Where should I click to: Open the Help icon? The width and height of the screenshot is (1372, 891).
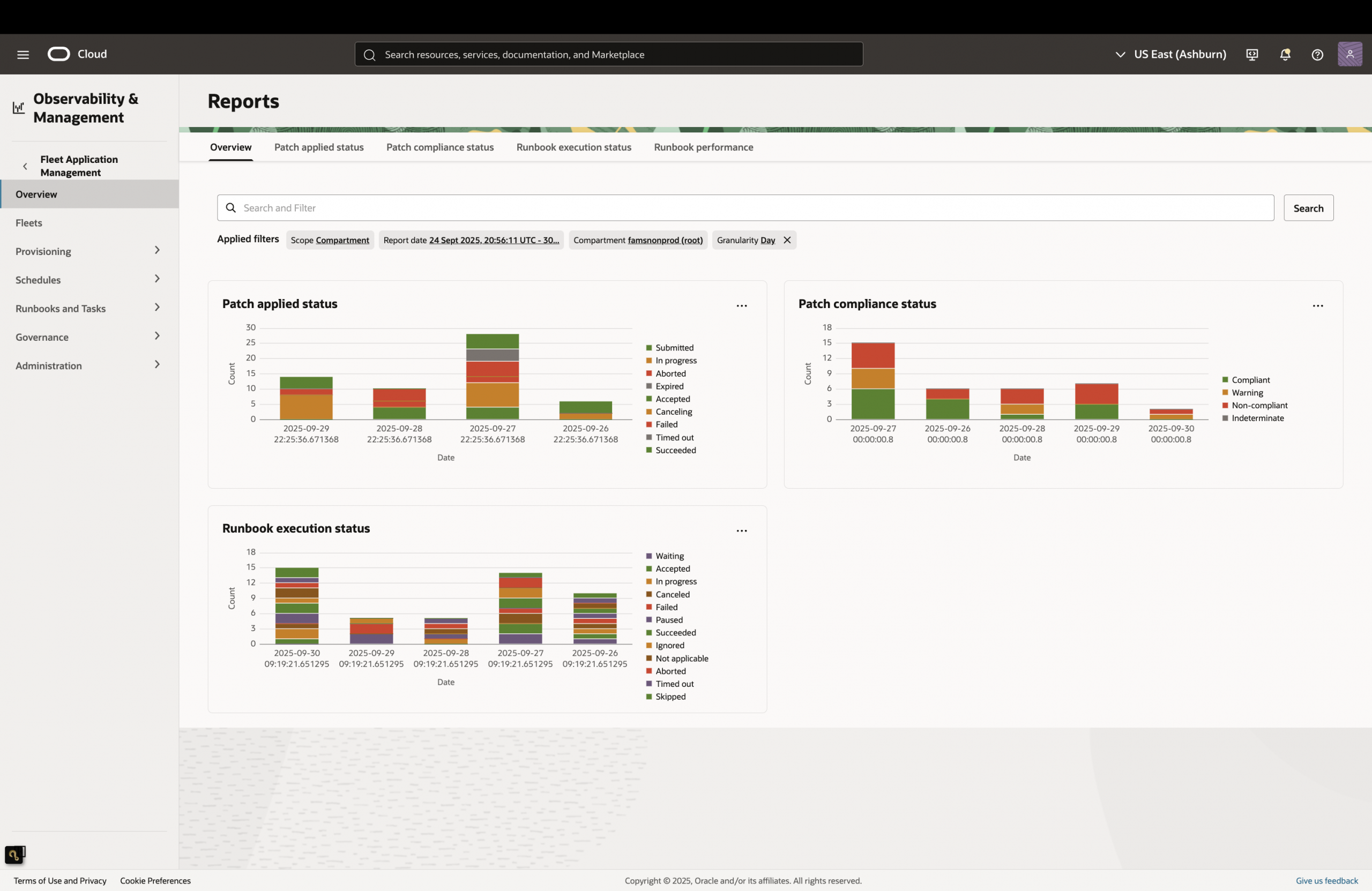(1317, 54)
